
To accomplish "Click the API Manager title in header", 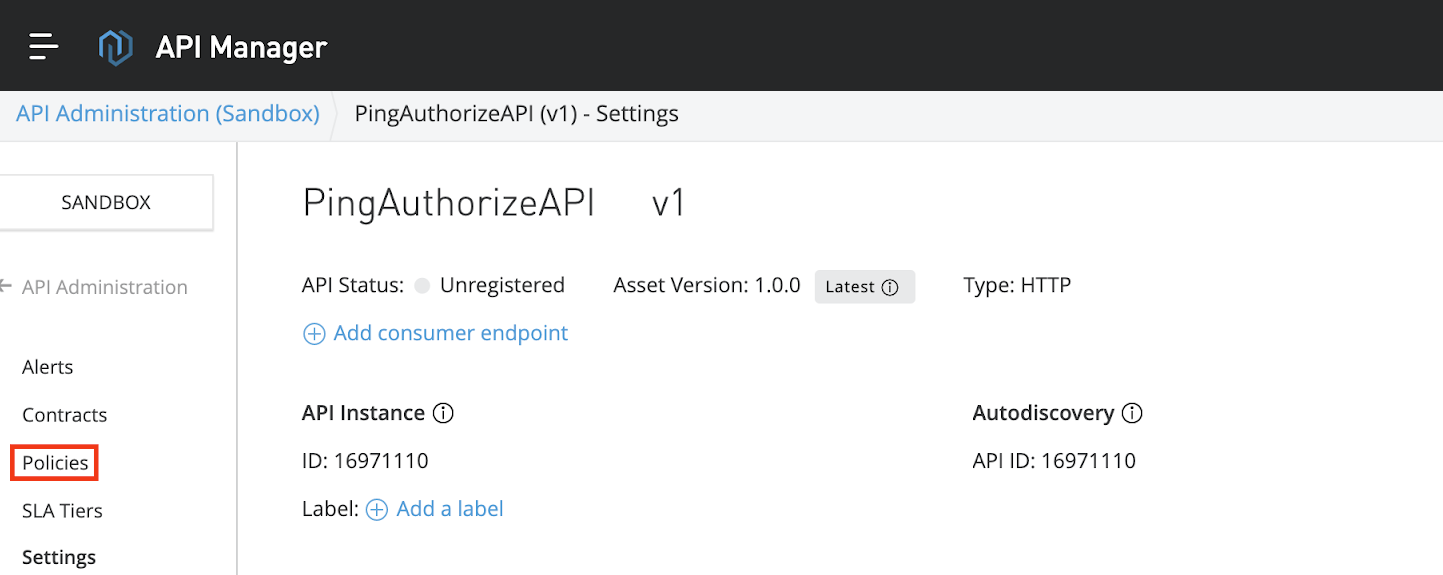I will 241,47.
